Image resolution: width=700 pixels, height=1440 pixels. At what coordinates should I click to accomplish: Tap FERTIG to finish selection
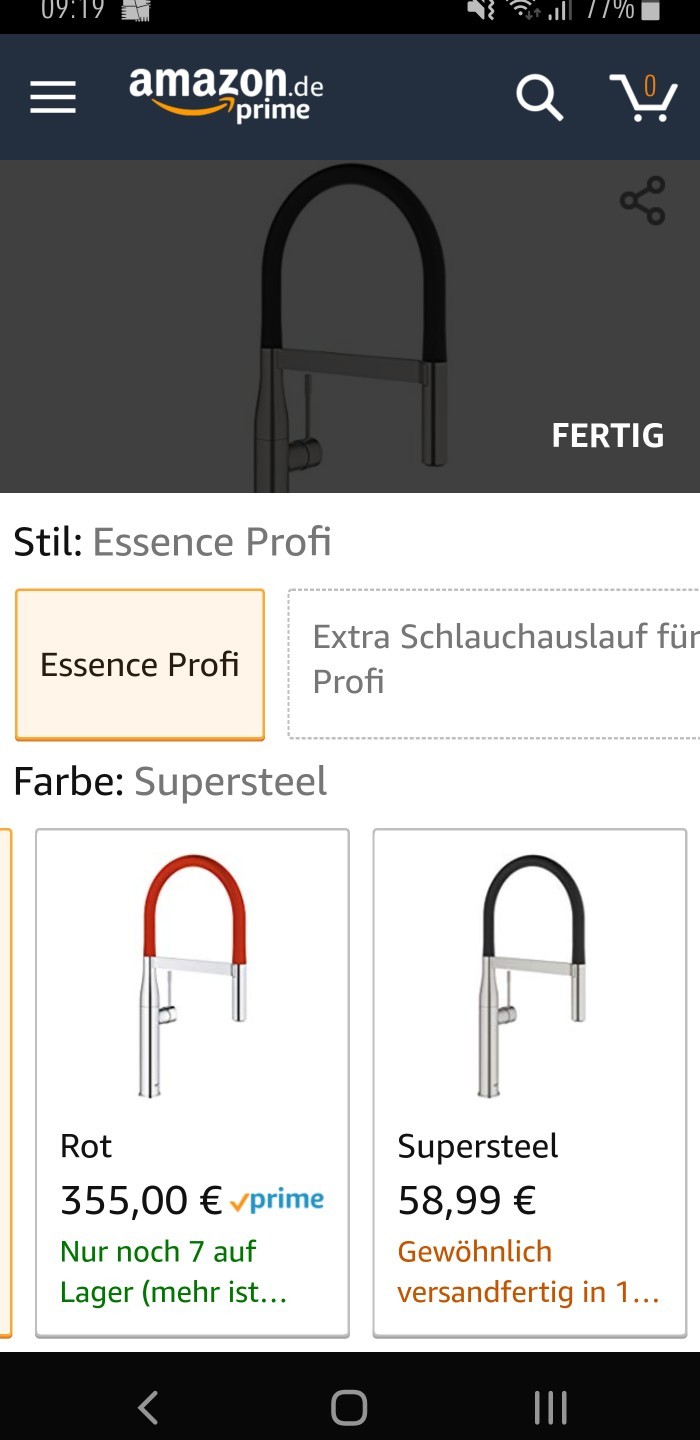607,435
